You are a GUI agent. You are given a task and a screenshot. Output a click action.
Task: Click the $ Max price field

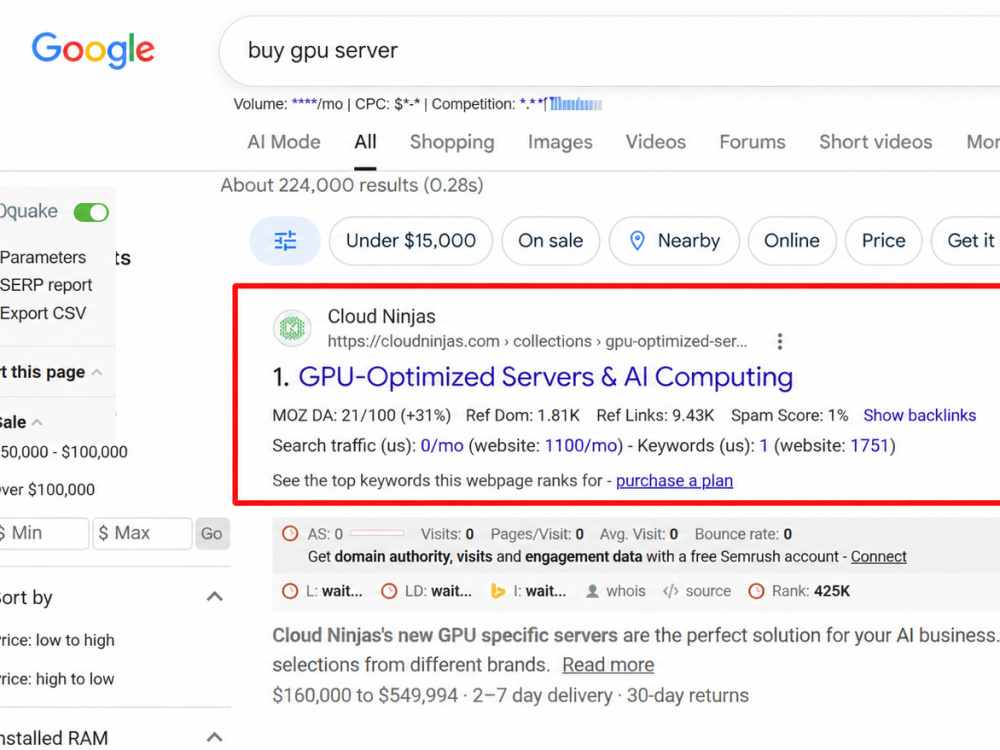pos(142,533)
